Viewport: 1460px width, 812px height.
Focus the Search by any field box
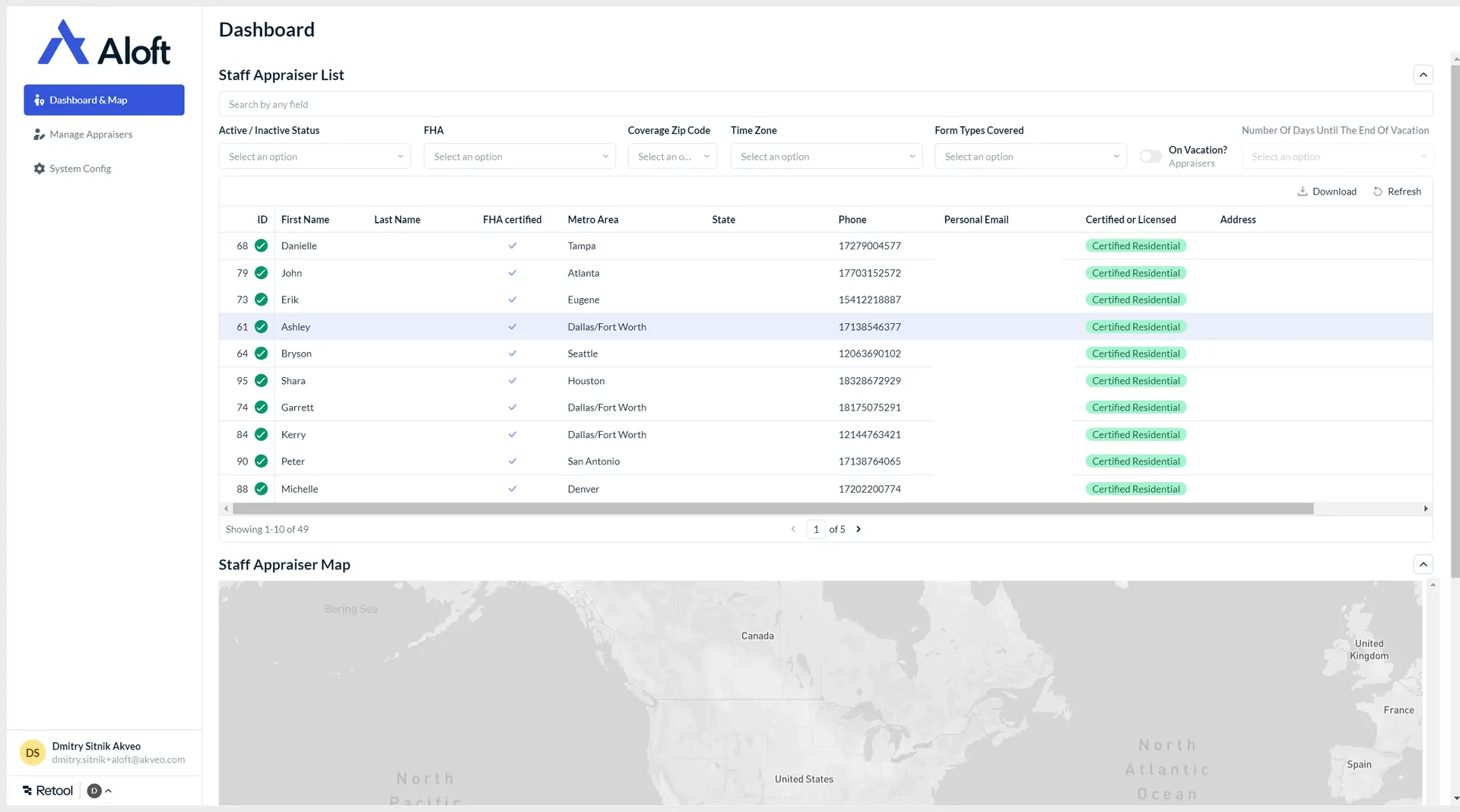[826, 104]
